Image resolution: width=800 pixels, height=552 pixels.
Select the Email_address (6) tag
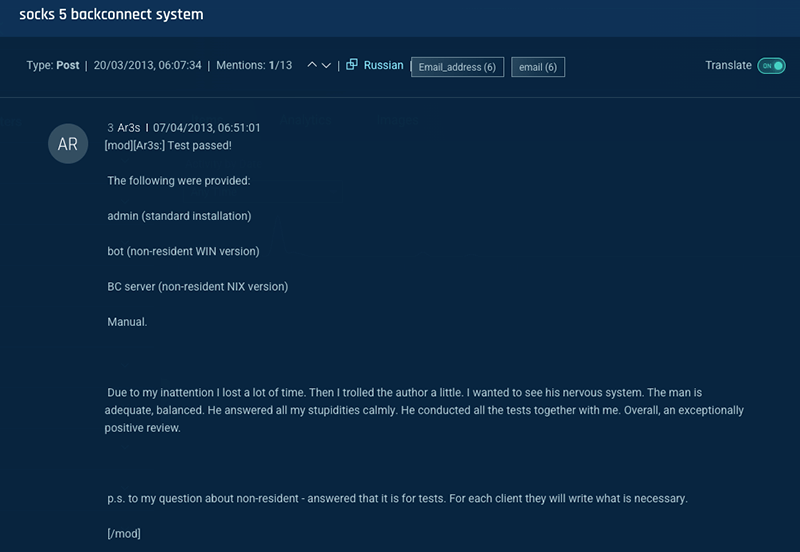(x=457, y=67)
